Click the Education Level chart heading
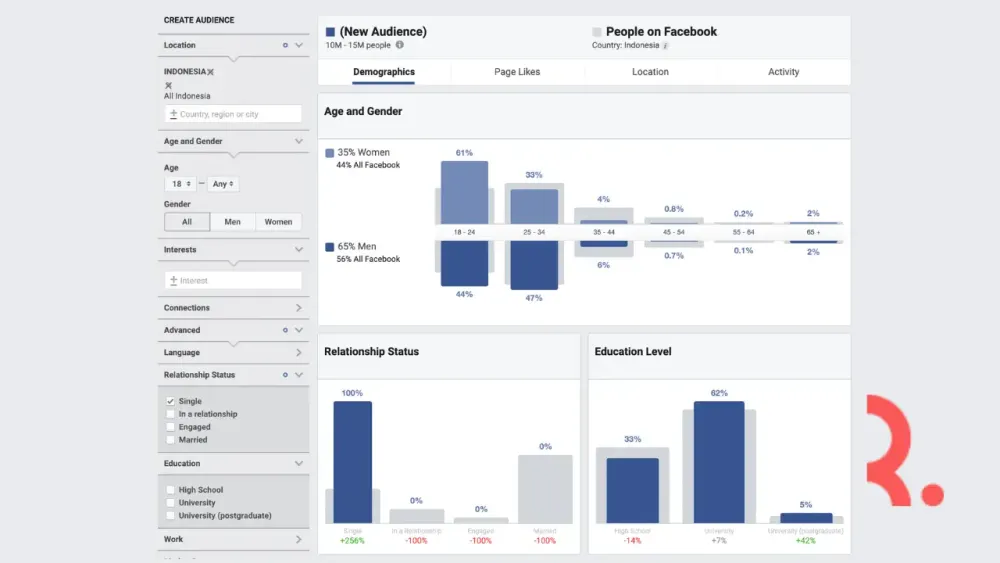This screenshot has height=563, width=1000. tap(633, 352)
